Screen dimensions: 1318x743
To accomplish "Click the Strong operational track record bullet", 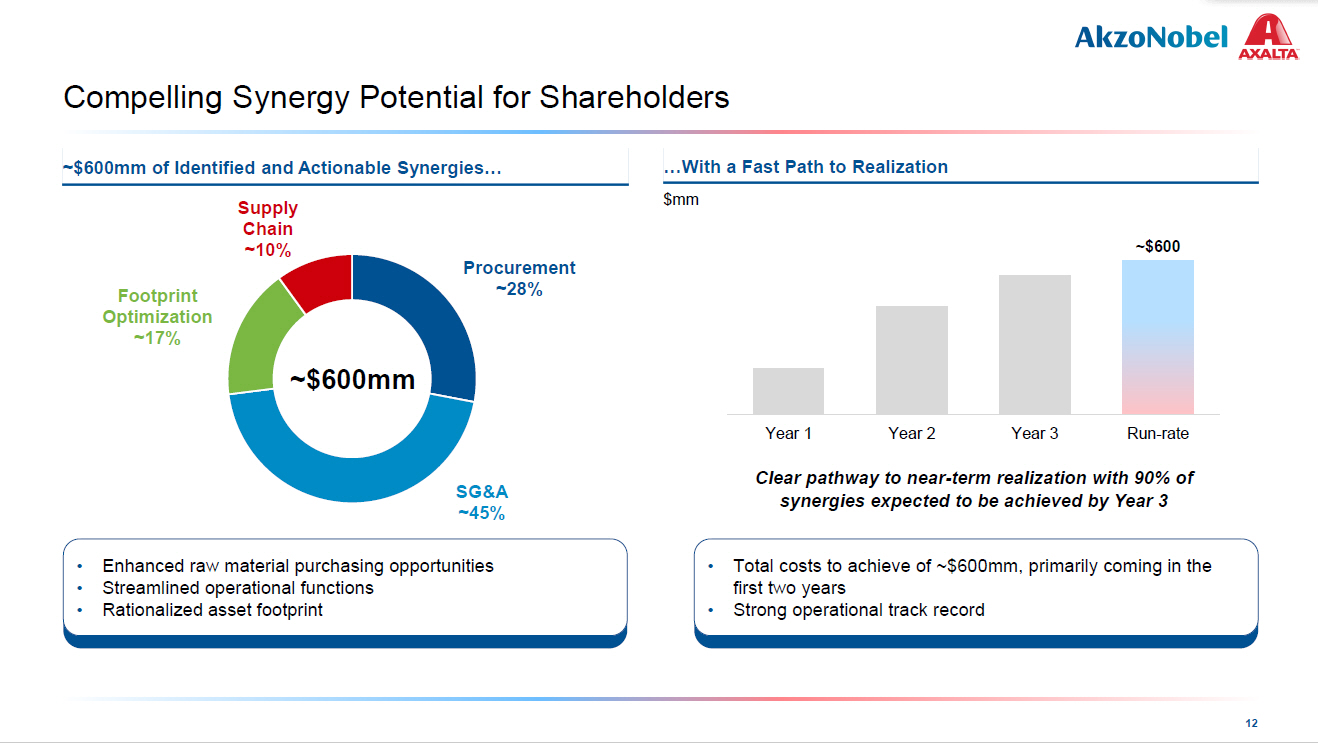I will tap(858, 610).
